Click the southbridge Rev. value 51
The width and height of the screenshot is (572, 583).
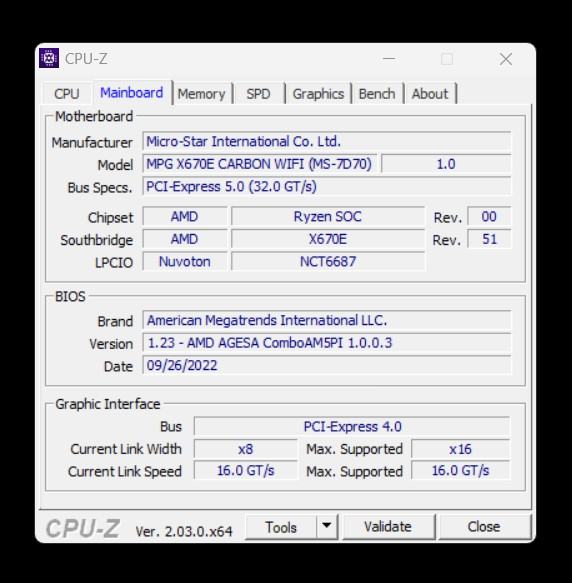(489, 239)
